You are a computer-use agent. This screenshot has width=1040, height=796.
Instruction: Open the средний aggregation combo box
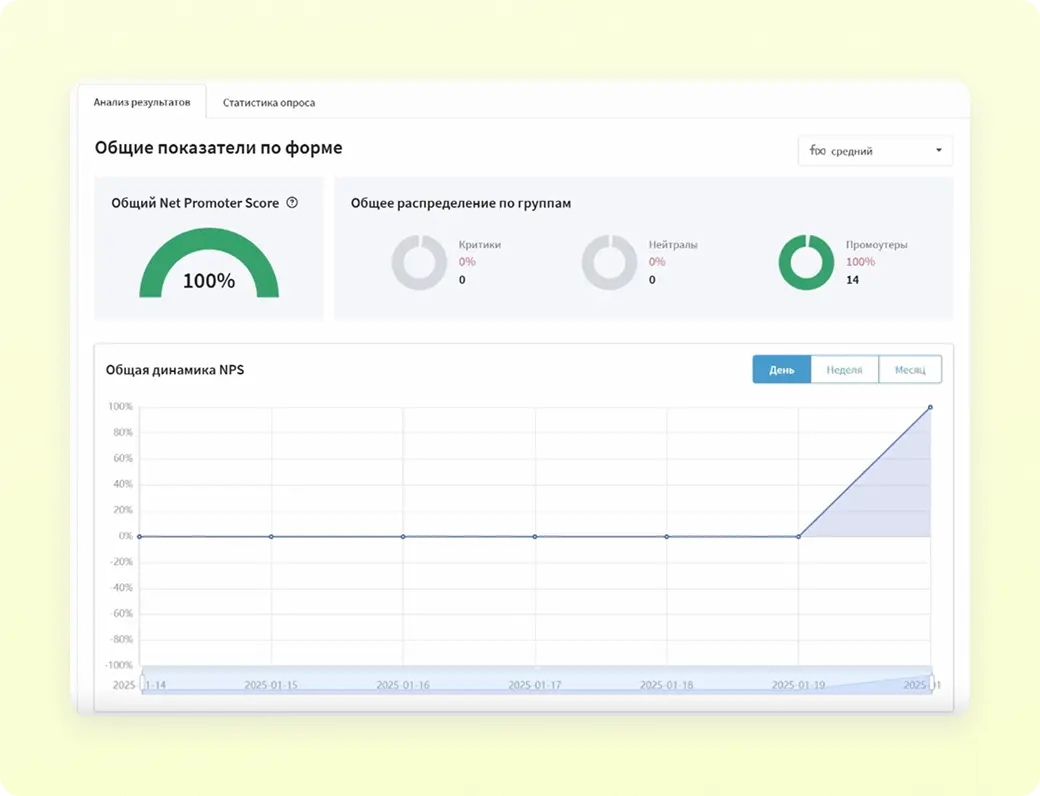point(875,151)
